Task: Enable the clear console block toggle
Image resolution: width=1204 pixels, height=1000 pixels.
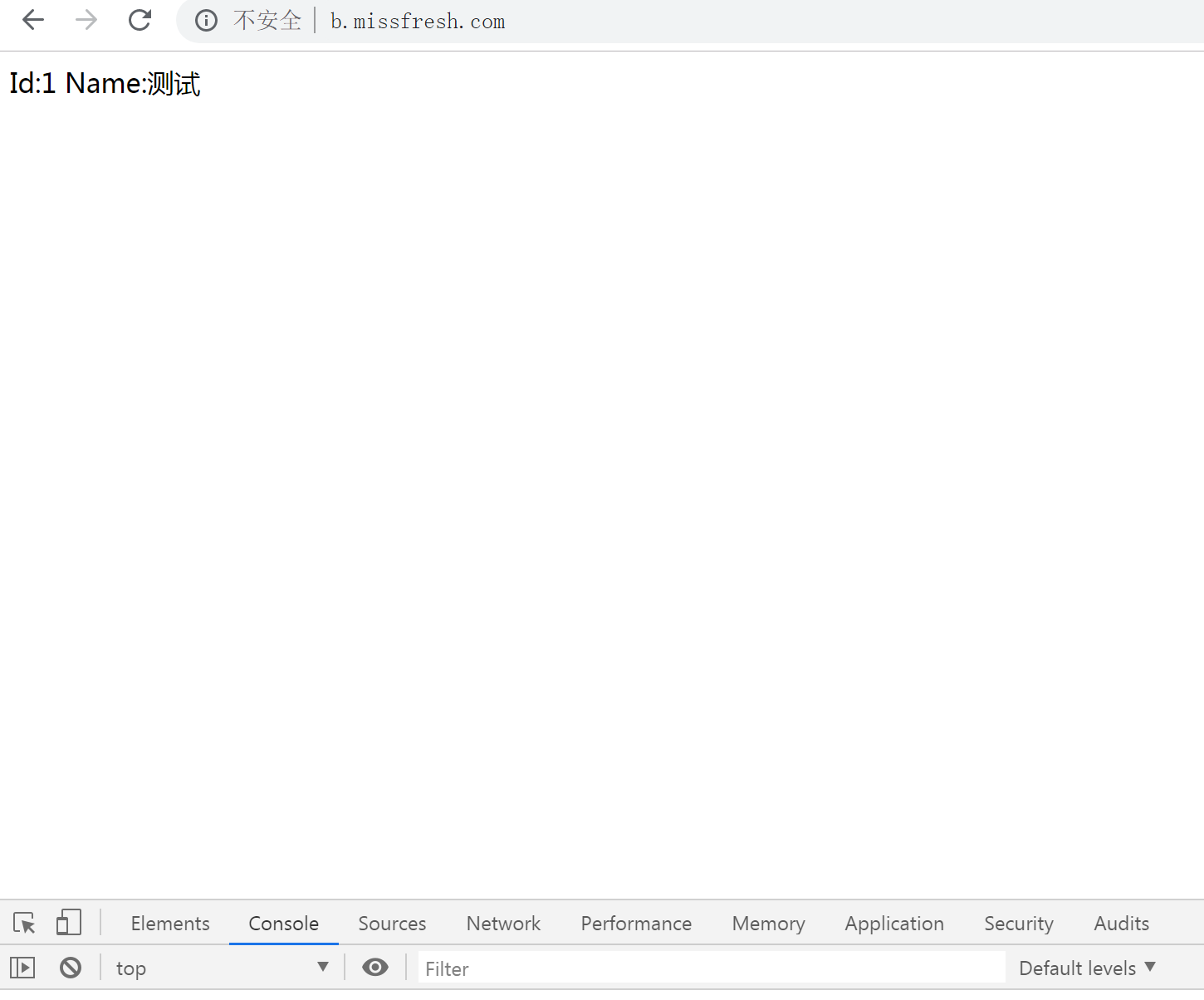Action: [71, 967]
